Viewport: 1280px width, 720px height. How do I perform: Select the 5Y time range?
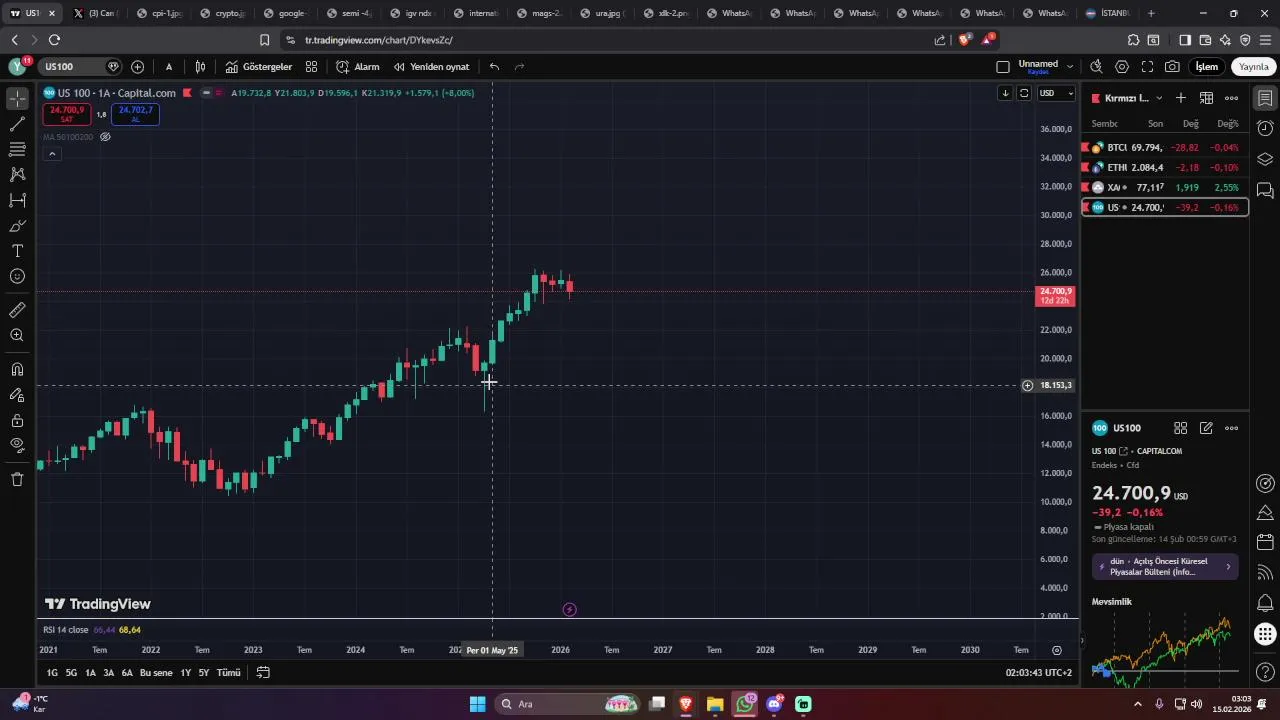click(204, 673)
